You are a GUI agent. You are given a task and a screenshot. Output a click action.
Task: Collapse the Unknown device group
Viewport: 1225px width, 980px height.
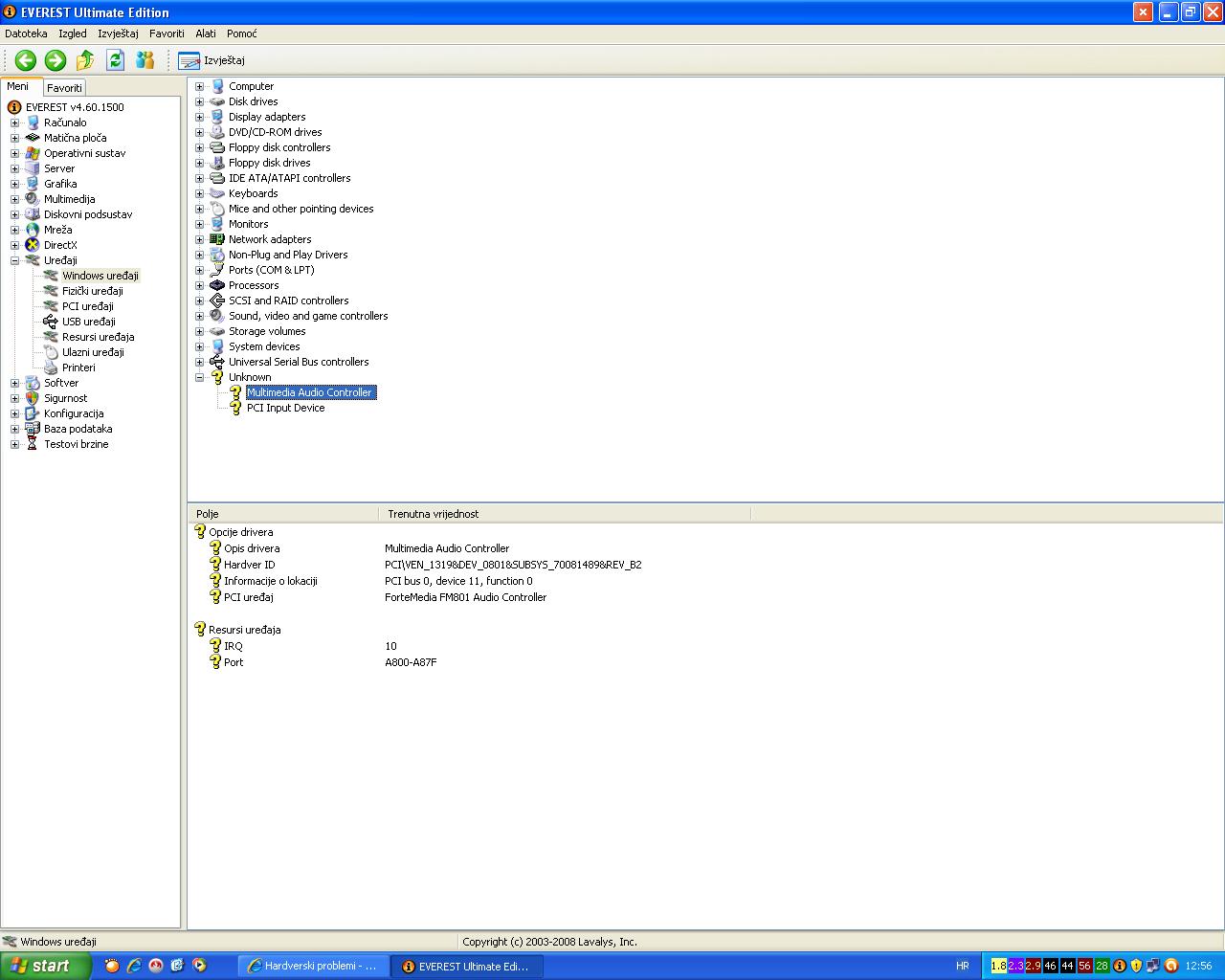coord(200,377)
